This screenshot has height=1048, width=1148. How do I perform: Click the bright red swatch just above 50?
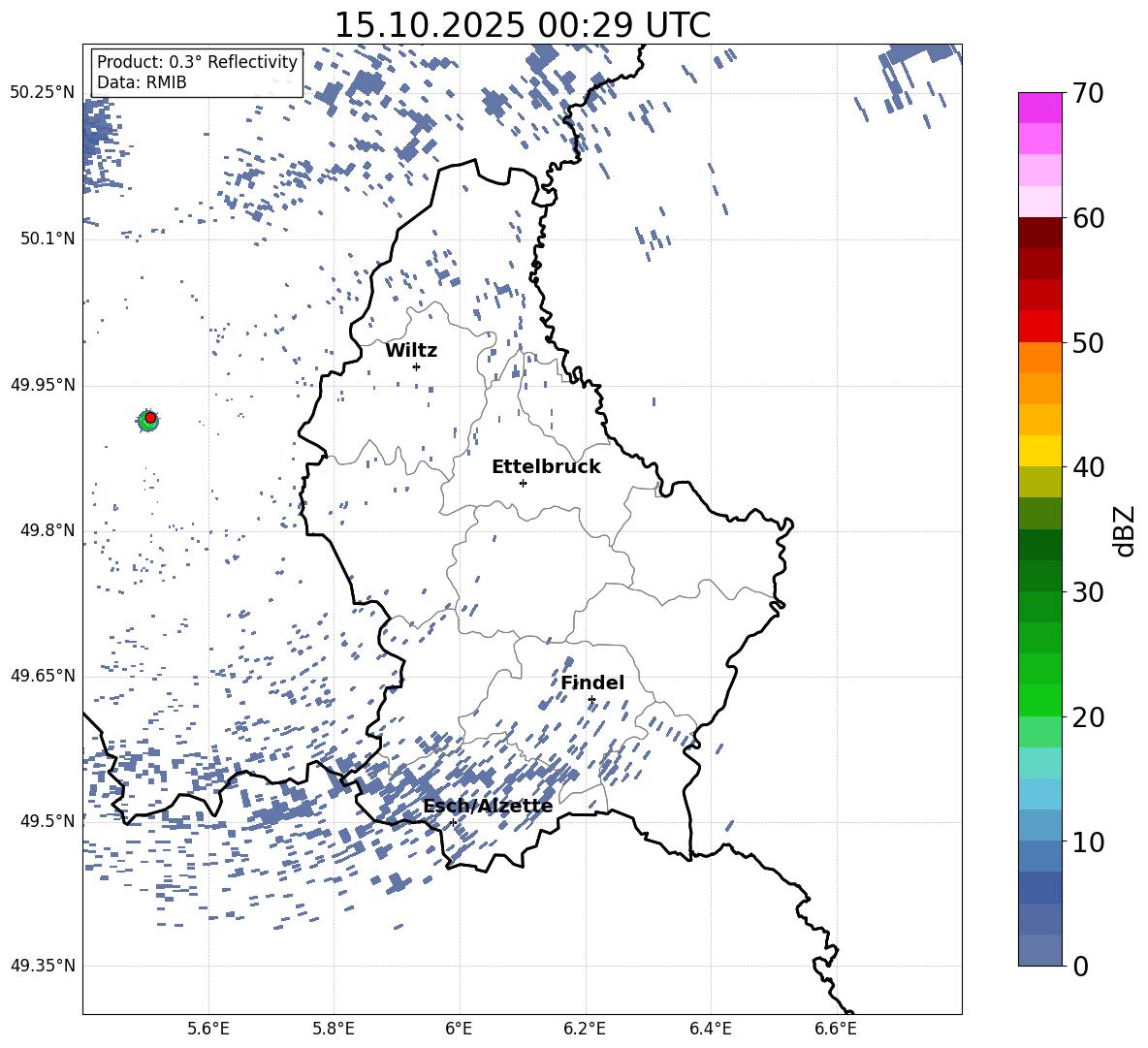(x=1039, y=327)
